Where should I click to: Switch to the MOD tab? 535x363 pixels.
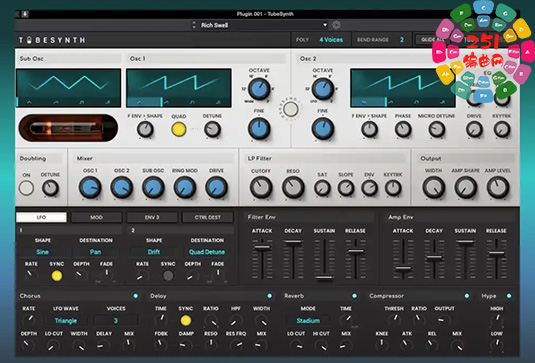click(x=97, y=217)
